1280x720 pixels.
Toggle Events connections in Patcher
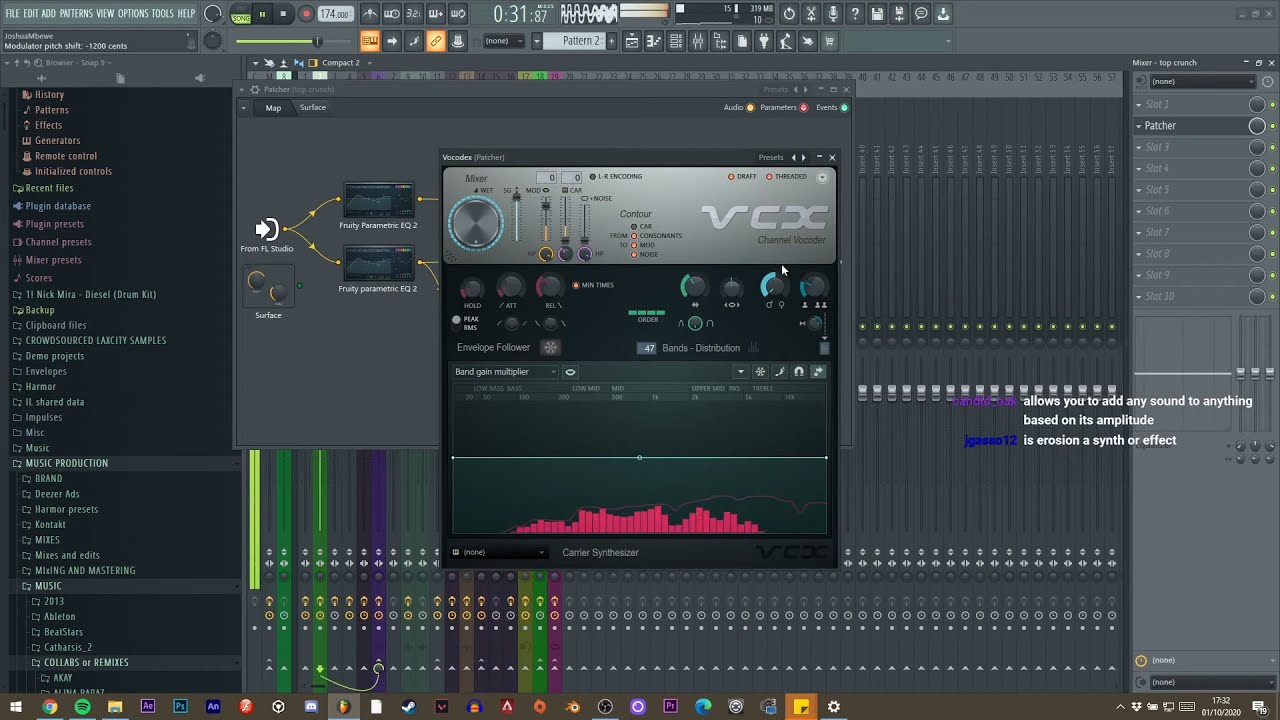(832, 108)
